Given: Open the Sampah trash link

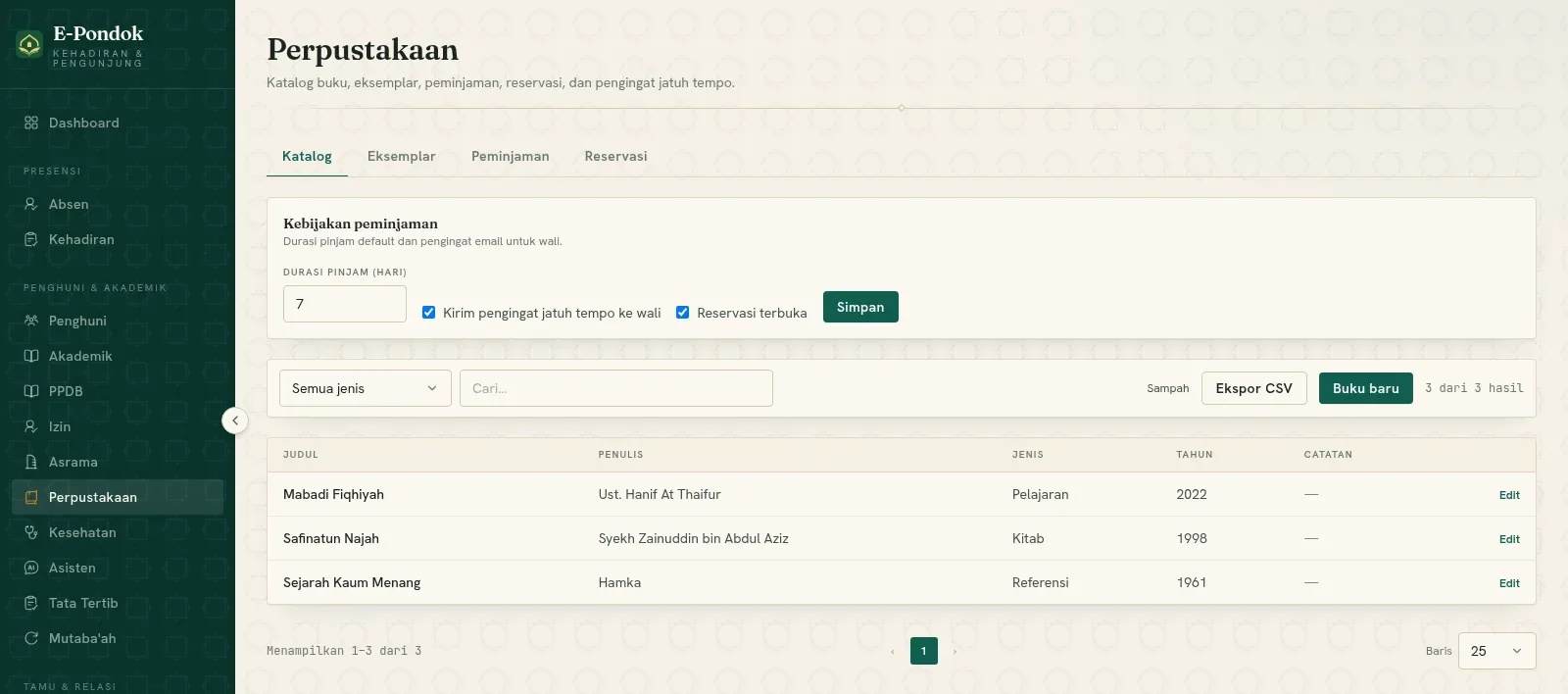Looking at the screenshot, I should [1168, 388].
